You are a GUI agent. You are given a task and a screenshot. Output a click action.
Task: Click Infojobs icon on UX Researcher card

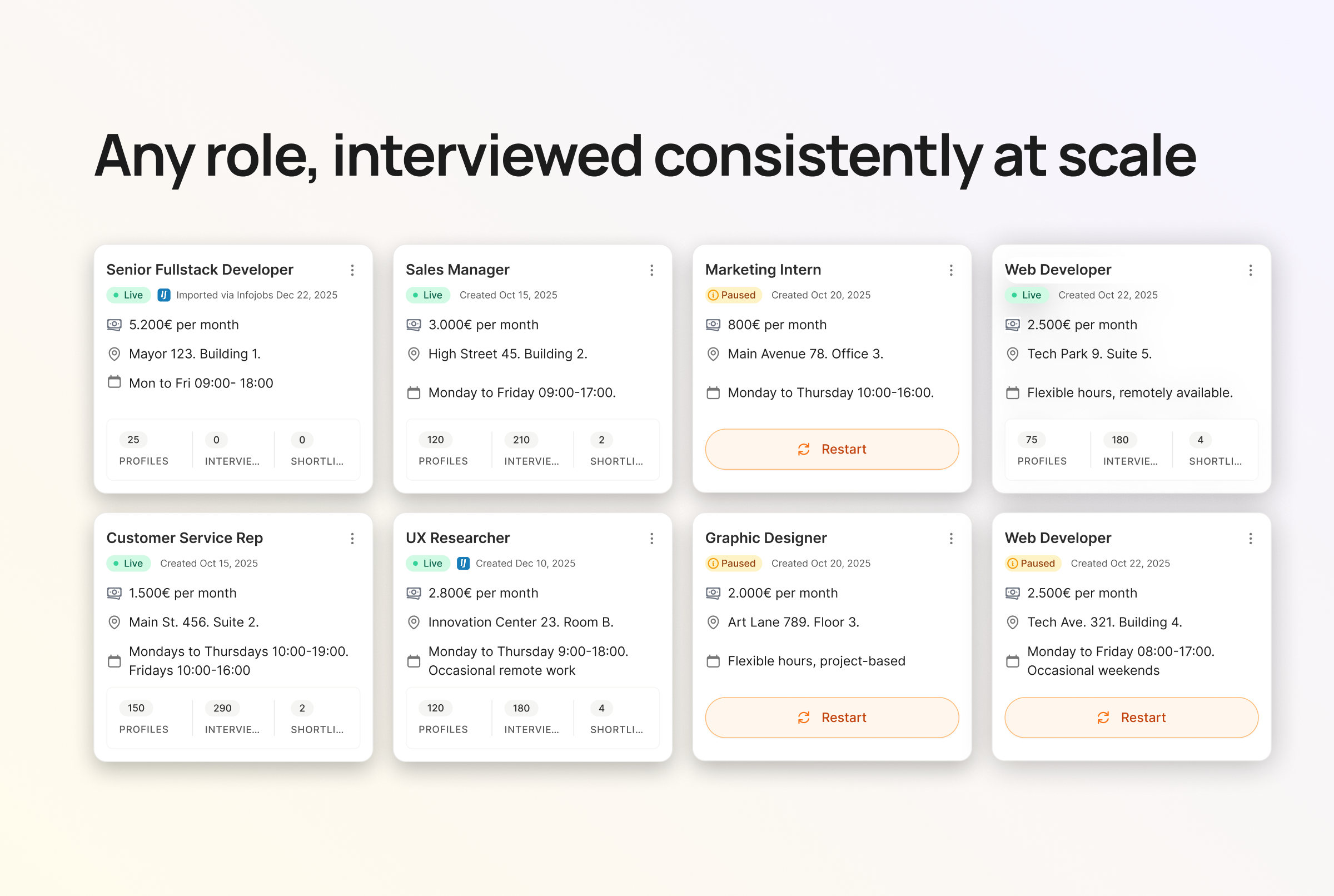pos(464,564)
